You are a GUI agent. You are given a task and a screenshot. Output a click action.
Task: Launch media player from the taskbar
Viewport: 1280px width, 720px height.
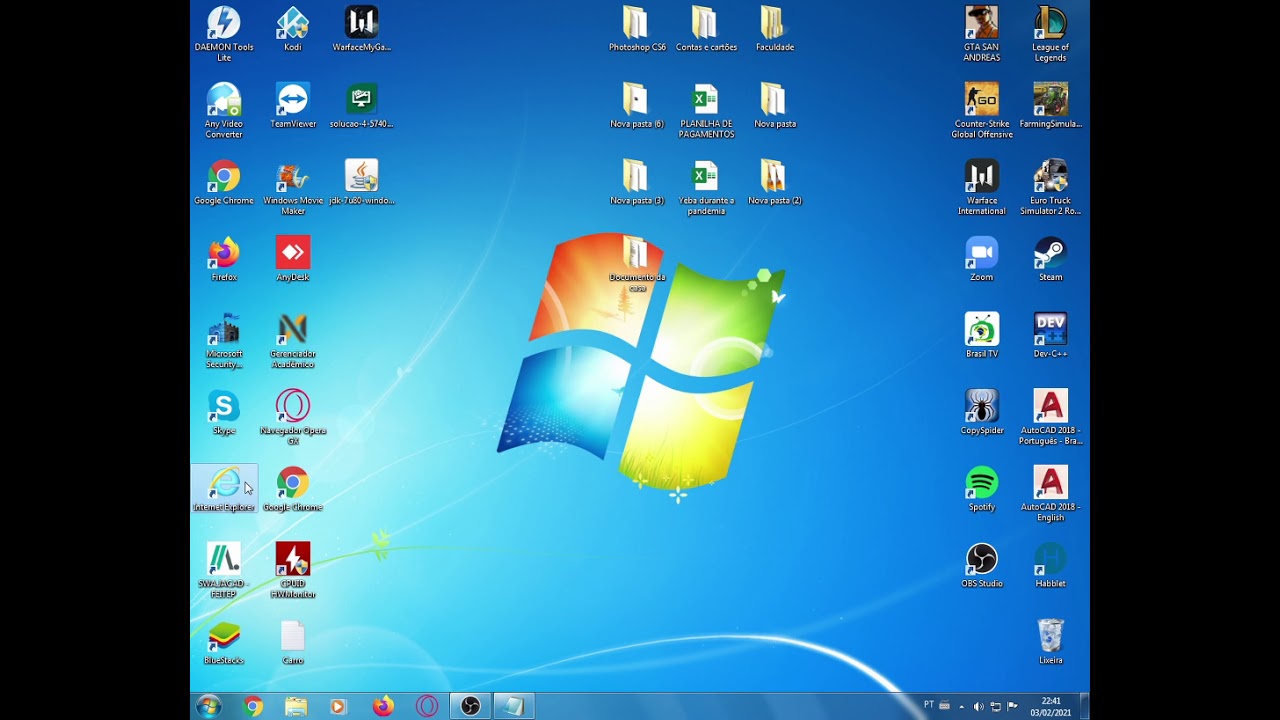pos(338,707)
